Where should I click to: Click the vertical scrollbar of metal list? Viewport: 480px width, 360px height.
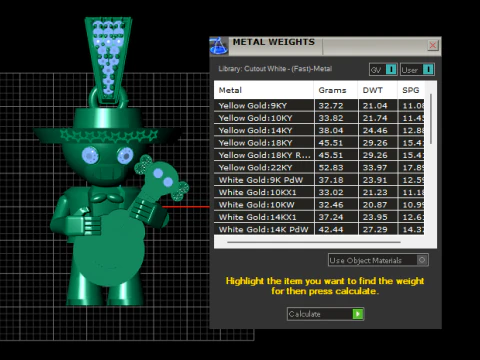pos(431,119)
